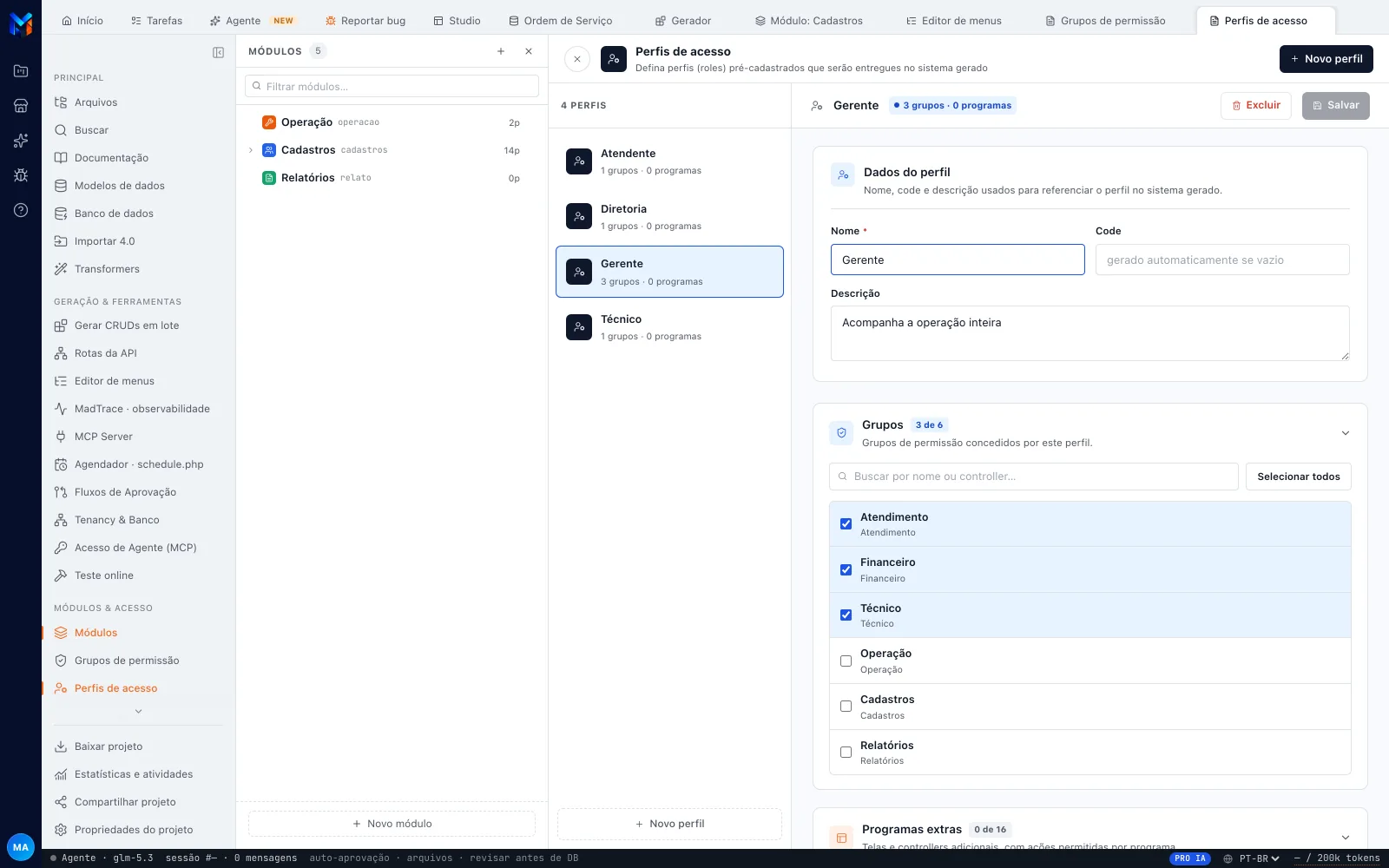Image resolution: width=1389 pixels, height=868 pixels.
Task: Open the sparkle AI icon in left rail
Action: pos(21,141)
